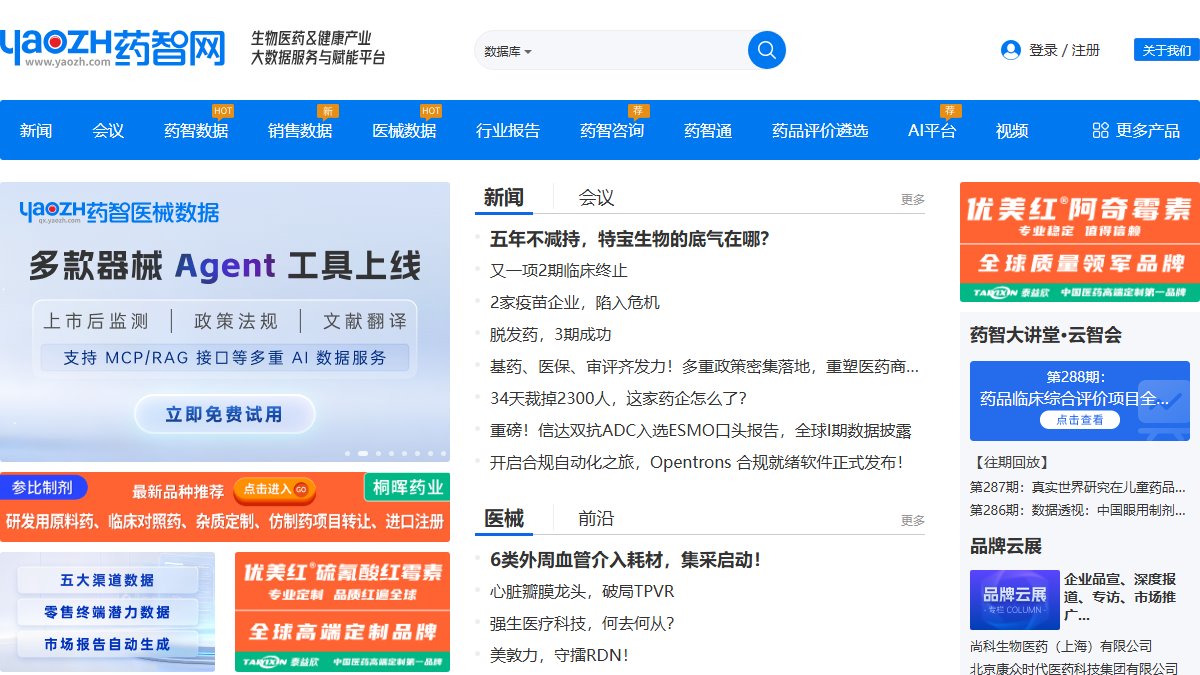Screen dimensions: 1200x675
Task: Open the 参比制剂 桐晖药业 ad banner
Action: [x=225, y=507]
